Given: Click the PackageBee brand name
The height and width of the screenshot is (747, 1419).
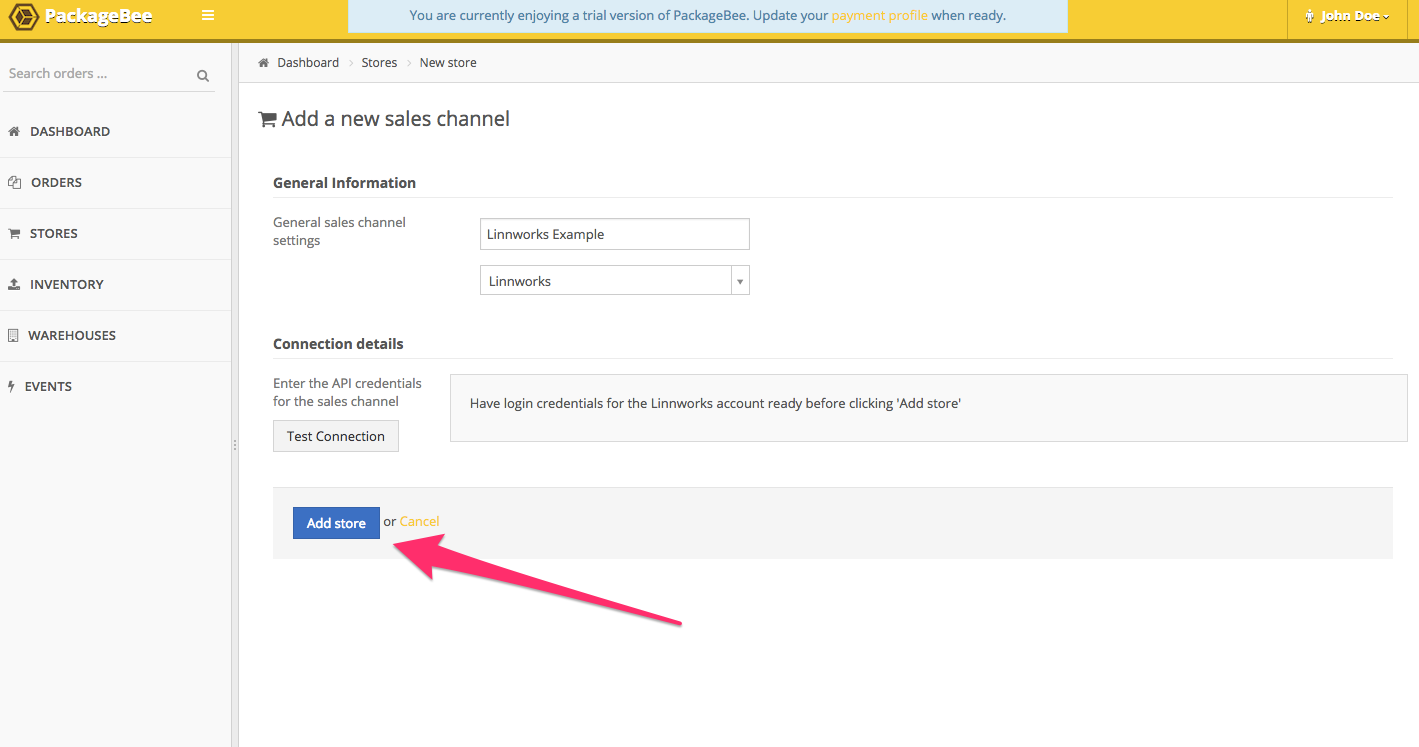Looking at the screenshot, I should 99,17.
